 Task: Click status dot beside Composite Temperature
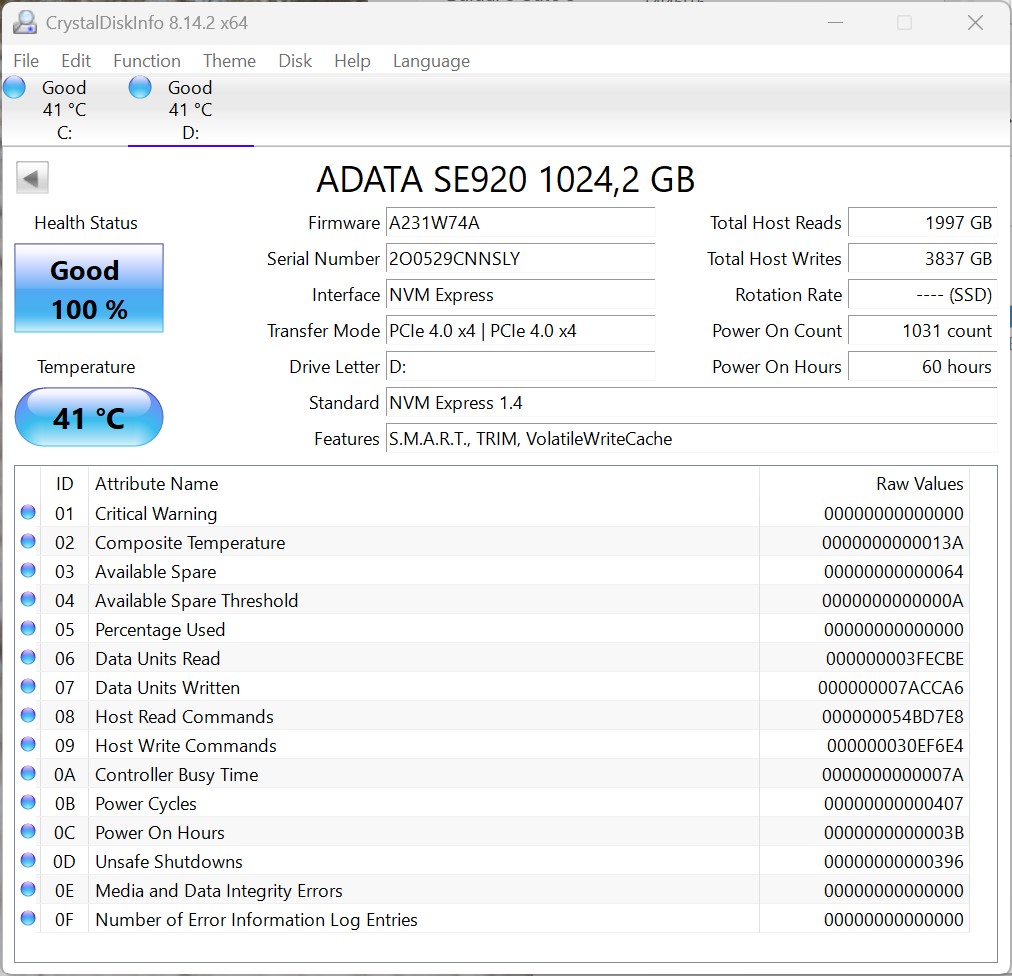[27, 543]
